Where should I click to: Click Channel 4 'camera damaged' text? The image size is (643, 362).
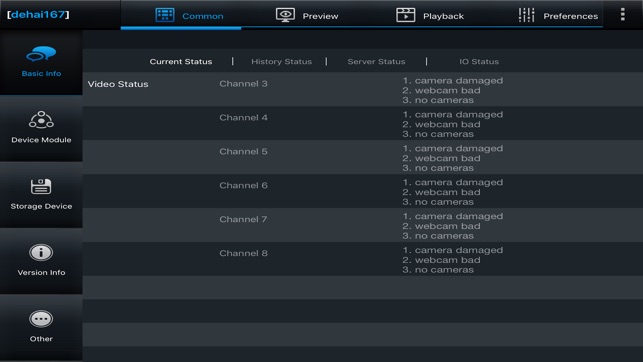pos(453,115)
